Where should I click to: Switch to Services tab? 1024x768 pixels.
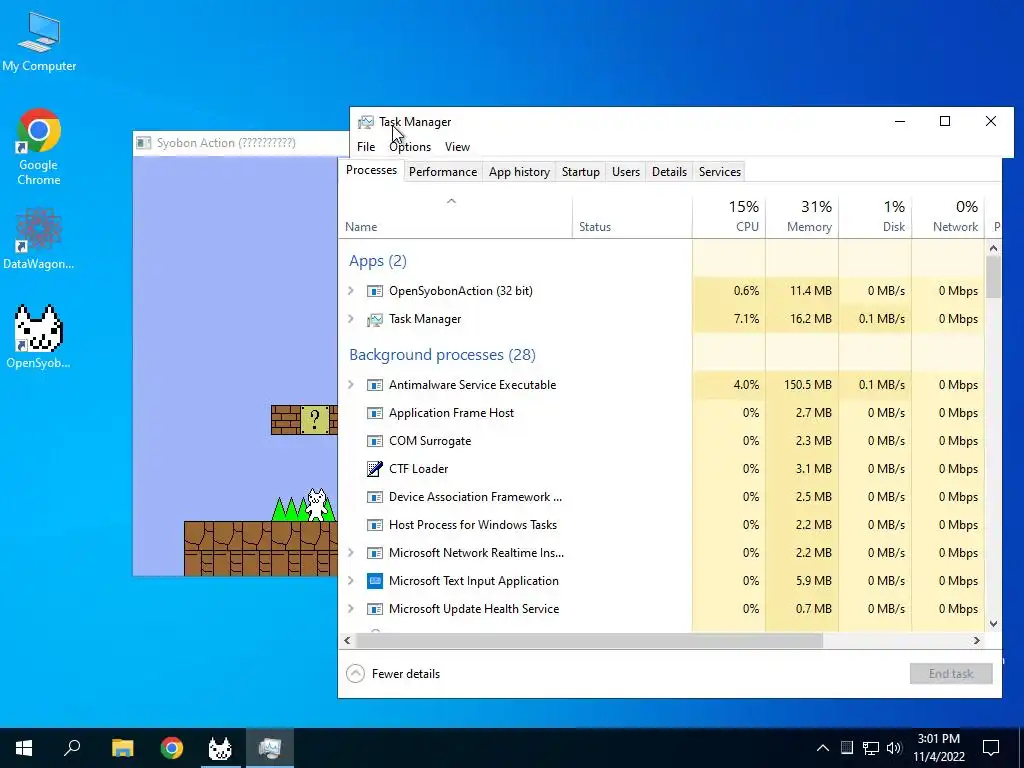720,172
